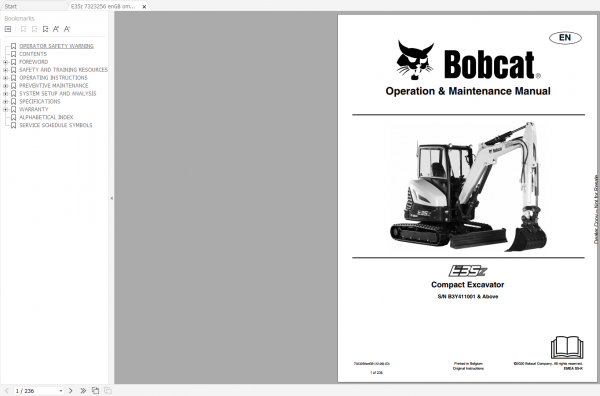600x396 pixels.
Task: Click the EN language badge on the cover
Action: (x=565, y=37)
